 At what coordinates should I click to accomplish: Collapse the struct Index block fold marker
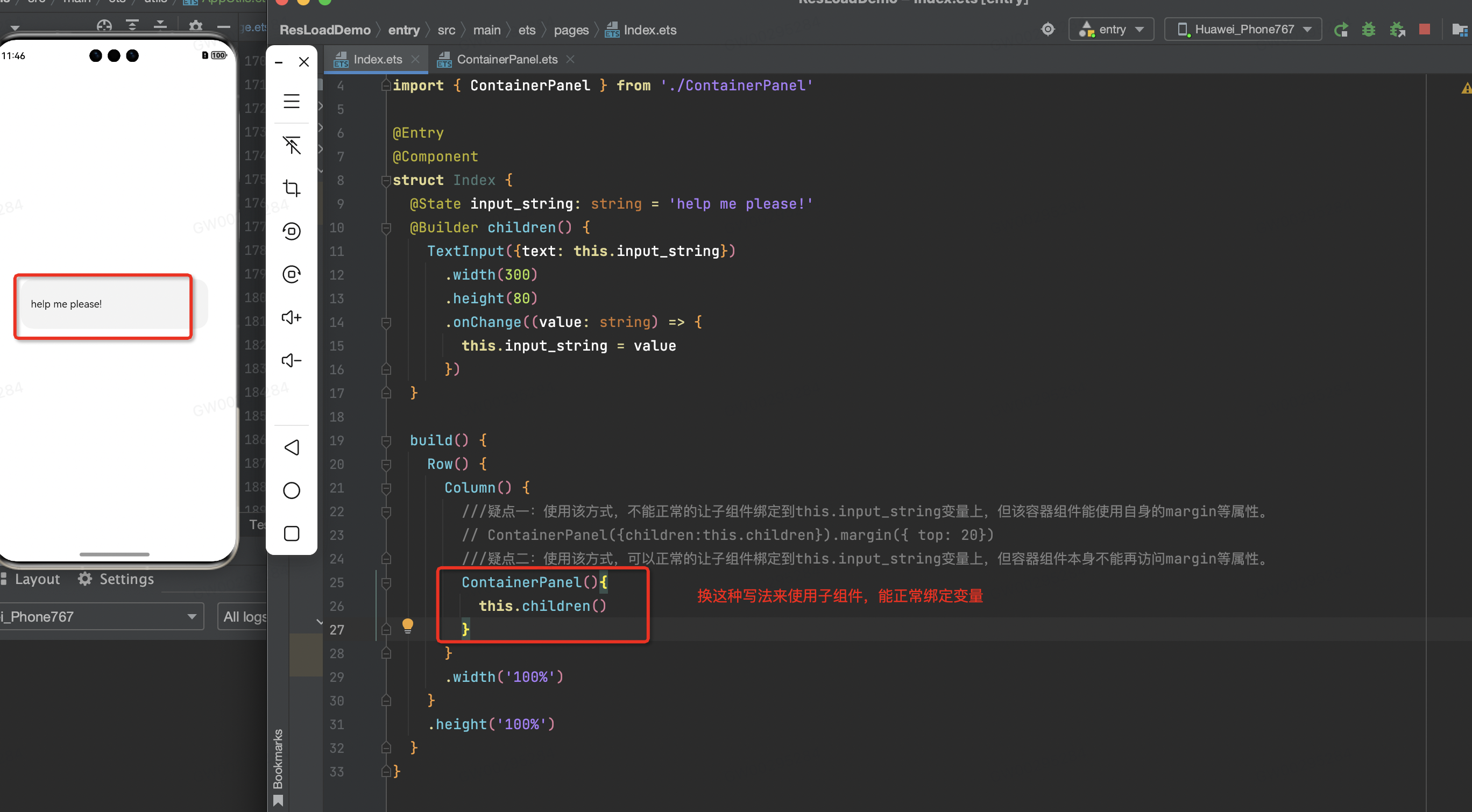coord(386,181)
